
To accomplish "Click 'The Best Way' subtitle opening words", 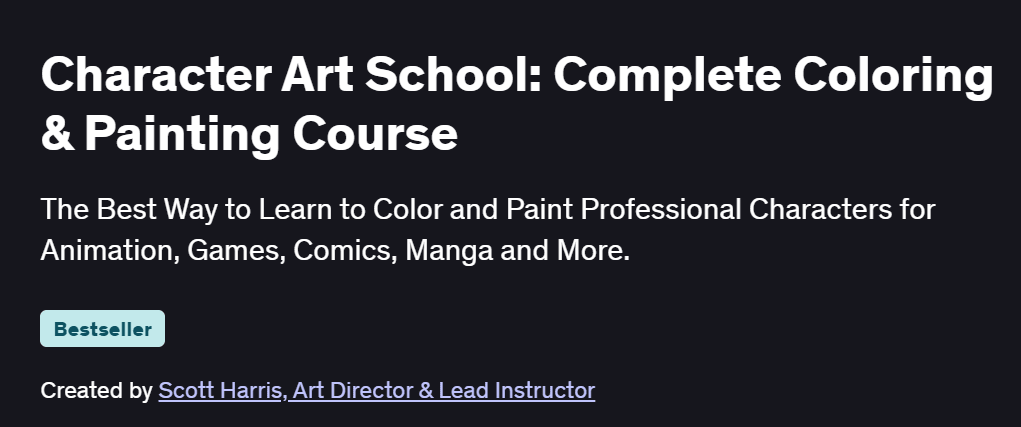I will [130, 210].
